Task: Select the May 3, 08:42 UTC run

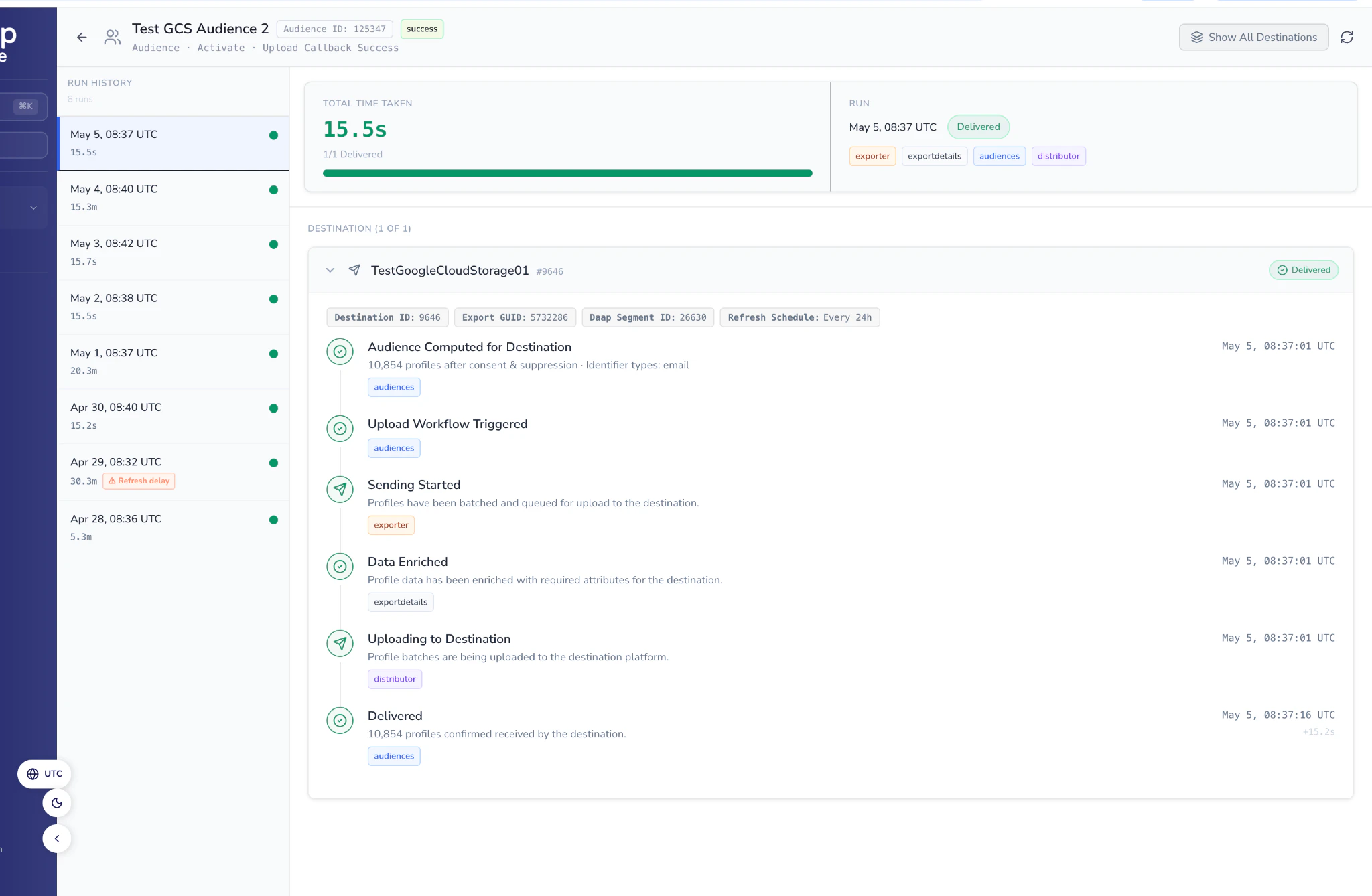Action: click(x=174, y=253)
